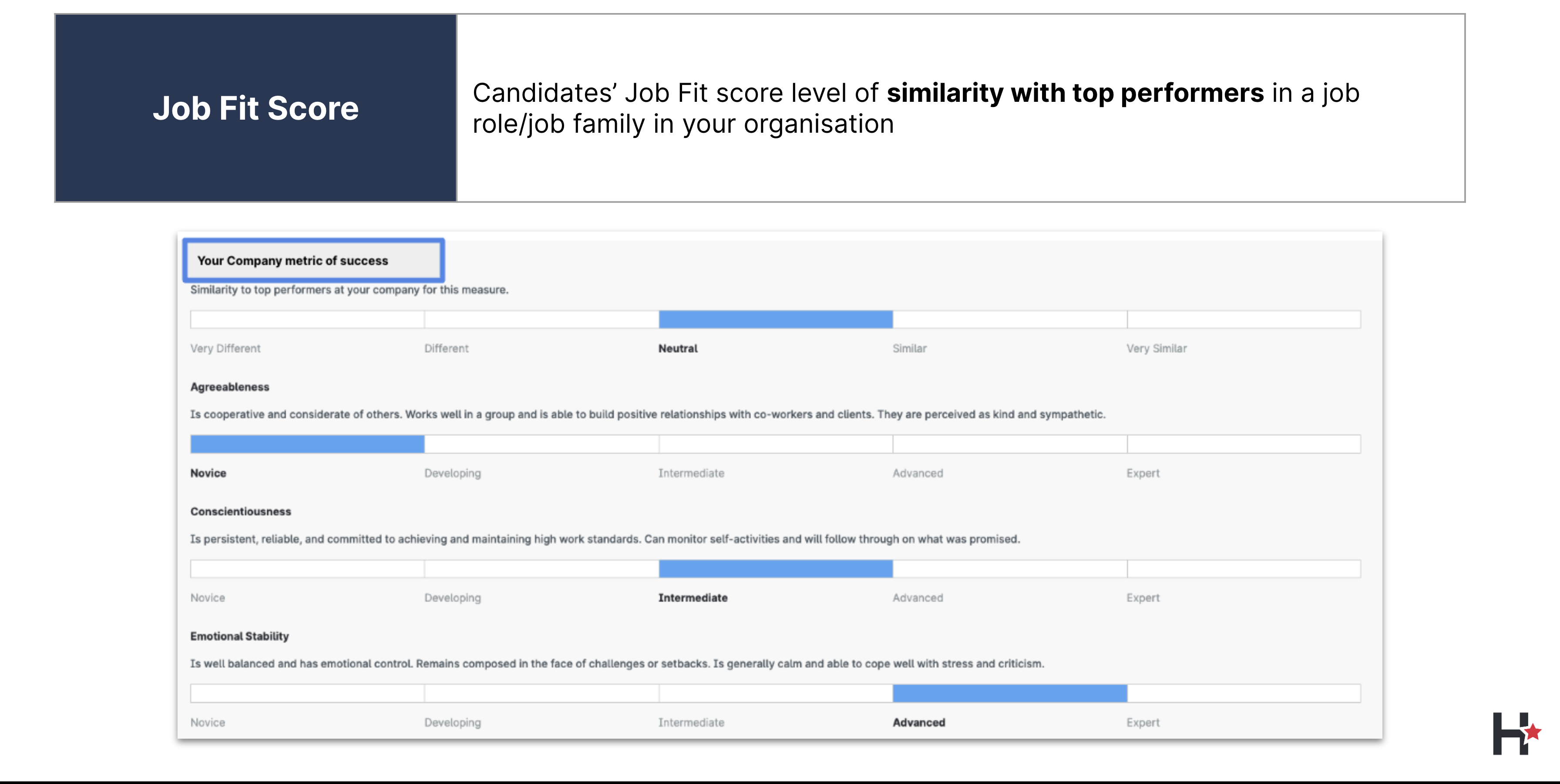Select the Agreeableness heading

[229, 387]
